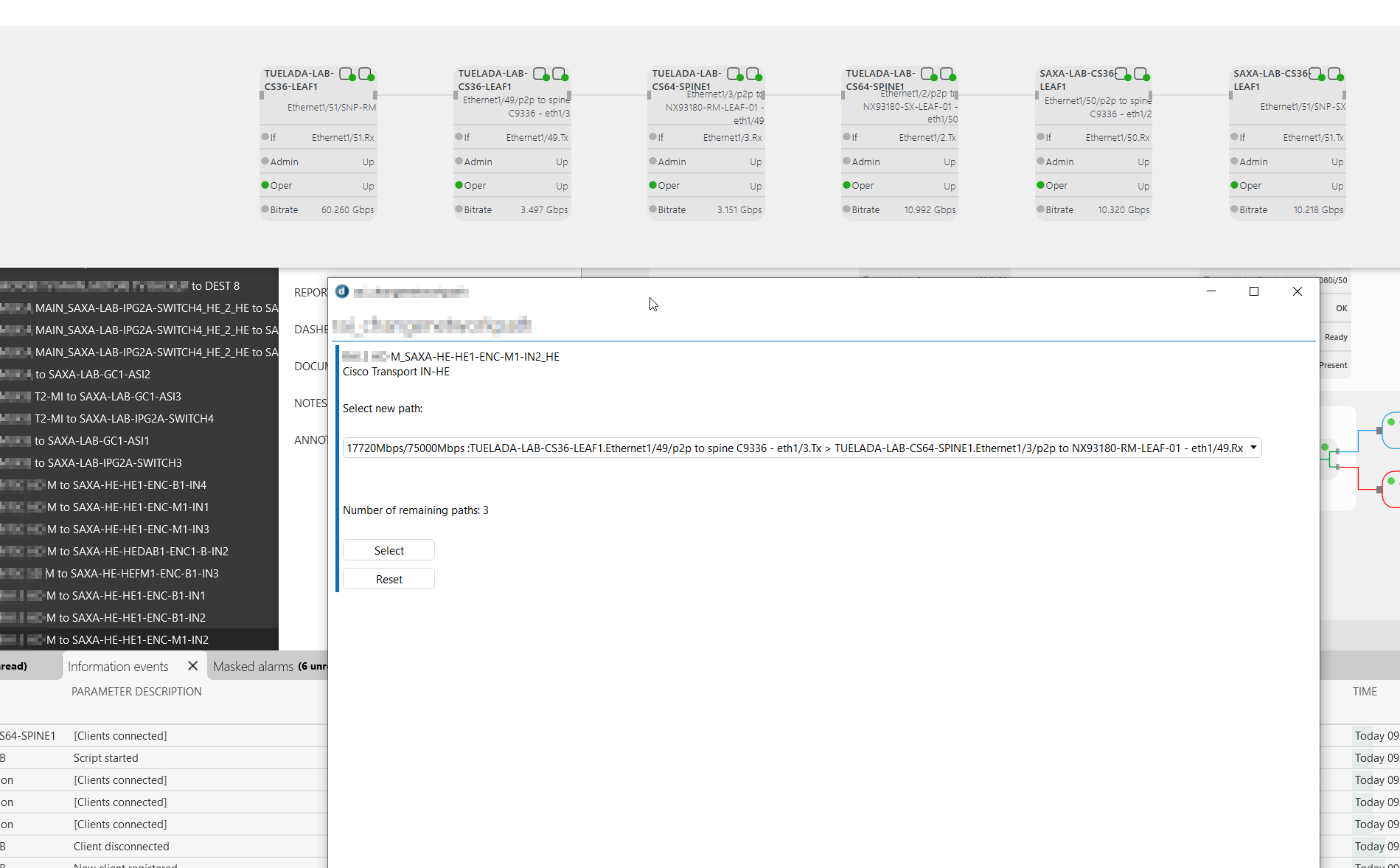Open the ANNOTATIONS page tab
Screen dimensions: 1400x868
[310, 440]
